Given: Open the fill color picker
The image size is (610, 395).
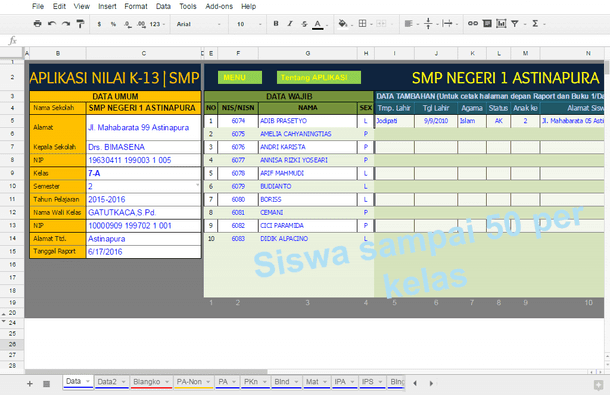Looking at the screenshot, I should coord(343,24).
